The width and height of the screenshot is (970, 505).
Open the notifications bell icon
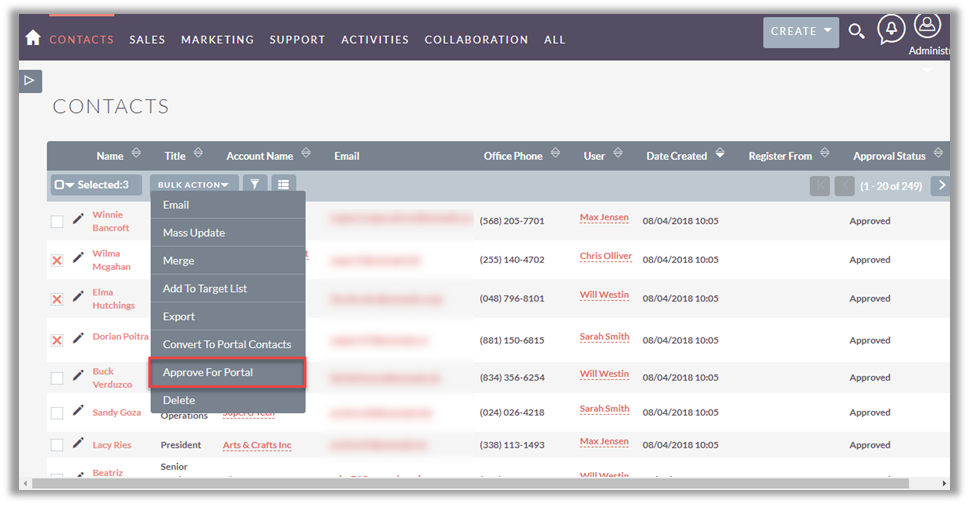[x=890, y=29]
